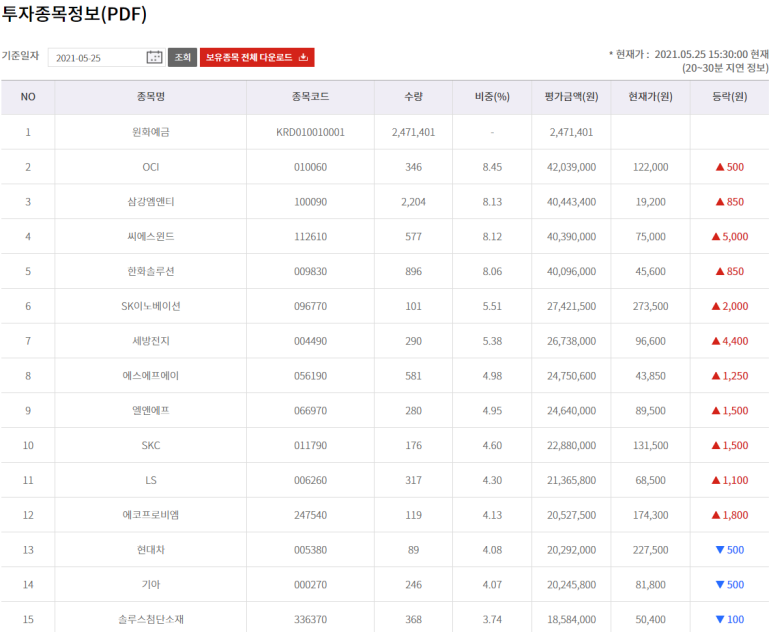Click stock code 336370
Viewport: 773px width, 632px height.
pos(311,620)
